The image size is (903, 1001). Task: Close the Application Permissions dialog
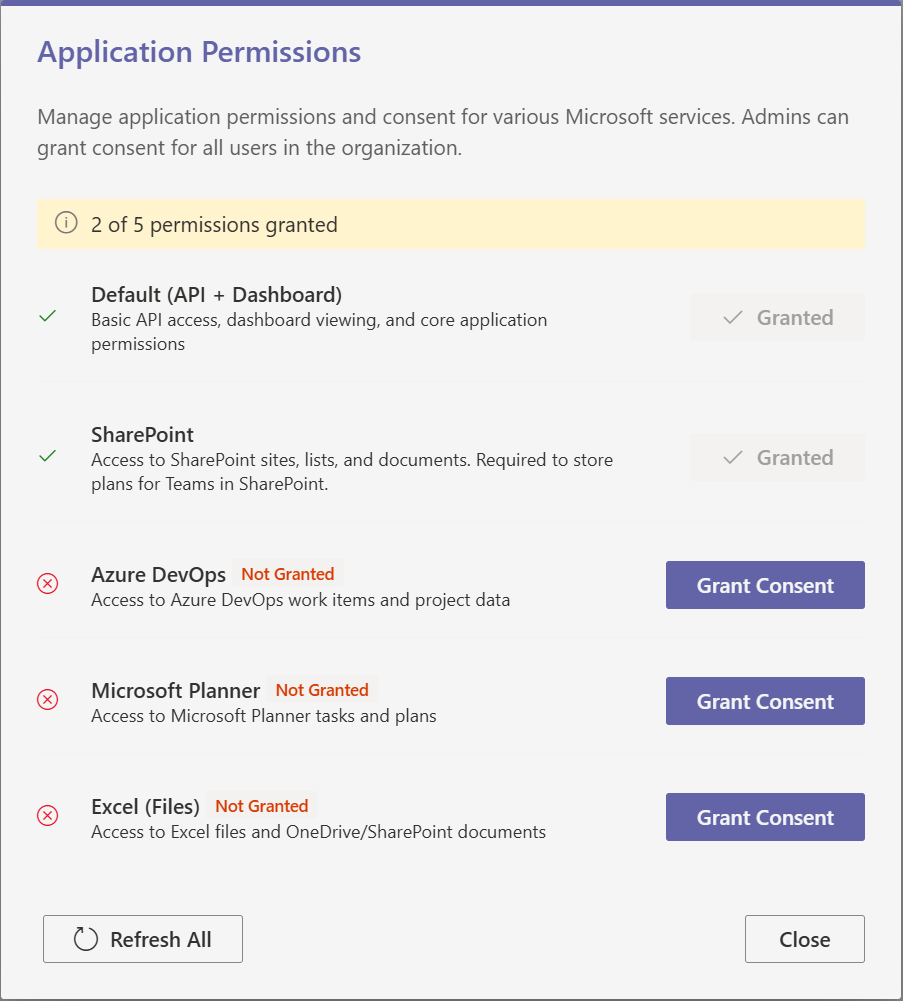(804, 939)
